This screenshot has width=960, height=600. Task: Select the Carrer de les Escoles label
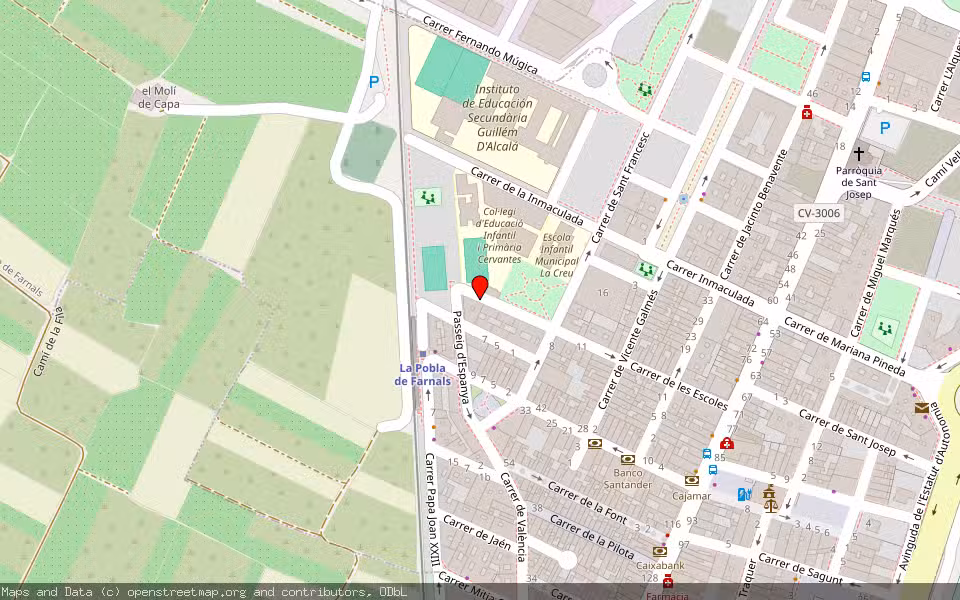pos(678,387)
